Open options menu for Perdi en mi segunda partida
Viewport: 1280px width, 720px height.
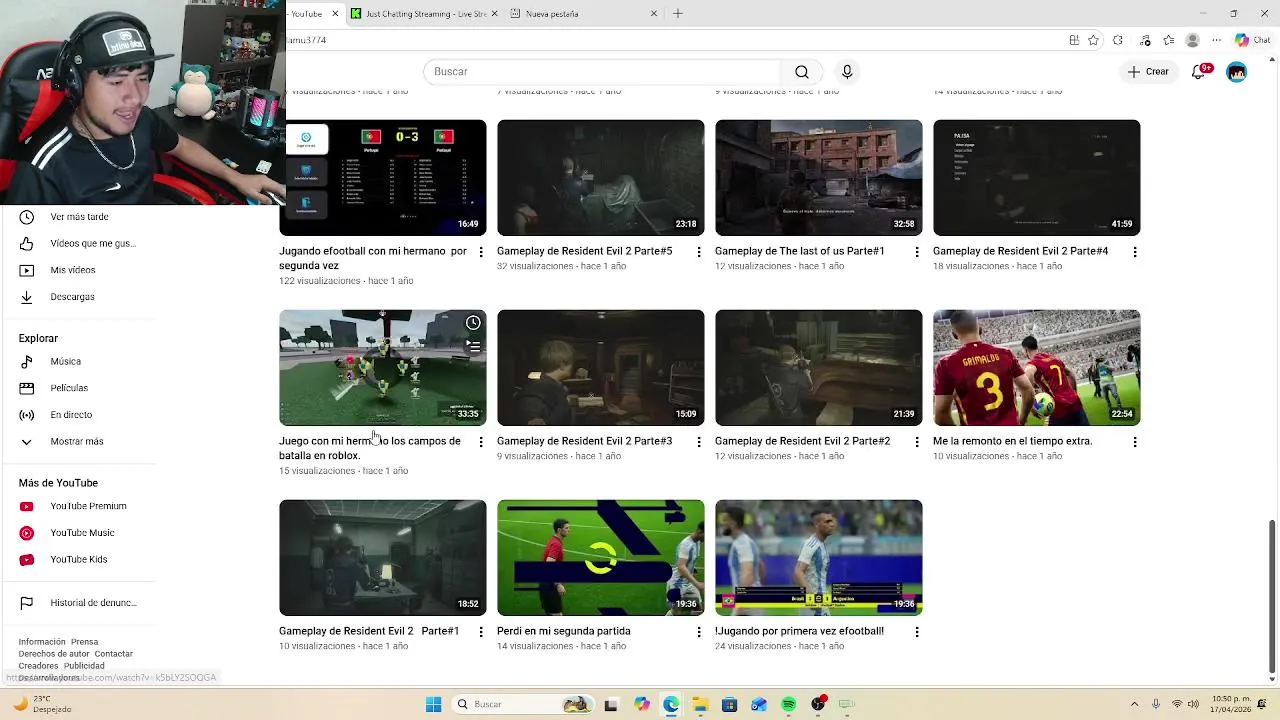point(699,632)
